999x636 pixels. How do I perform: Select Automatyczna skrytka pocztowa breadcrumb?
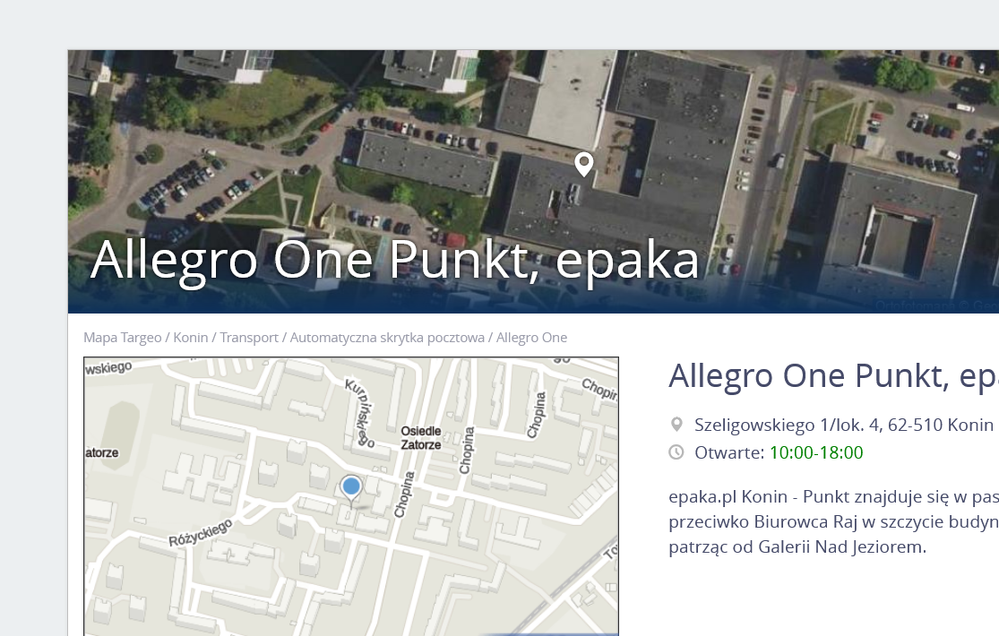(x=387, y=338)
